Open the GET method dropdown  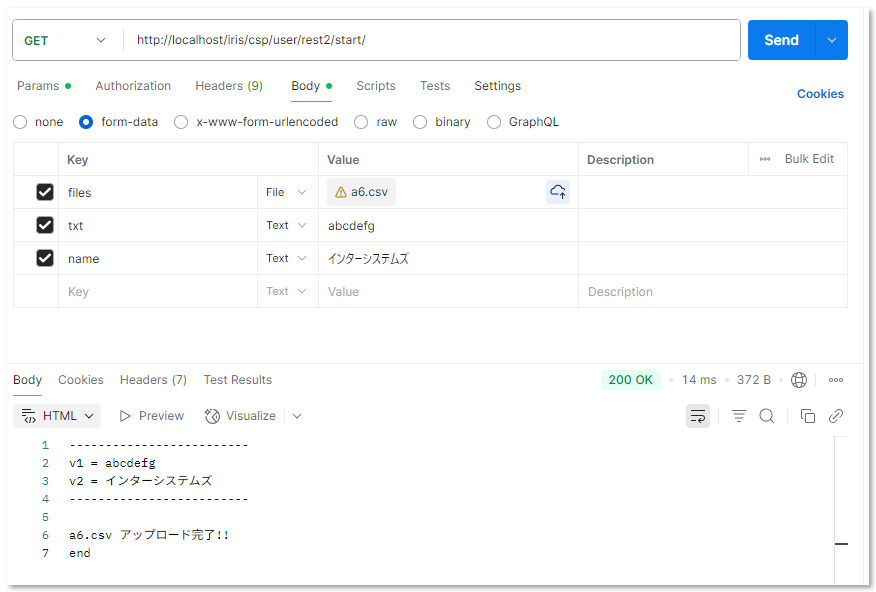[66, 40]
